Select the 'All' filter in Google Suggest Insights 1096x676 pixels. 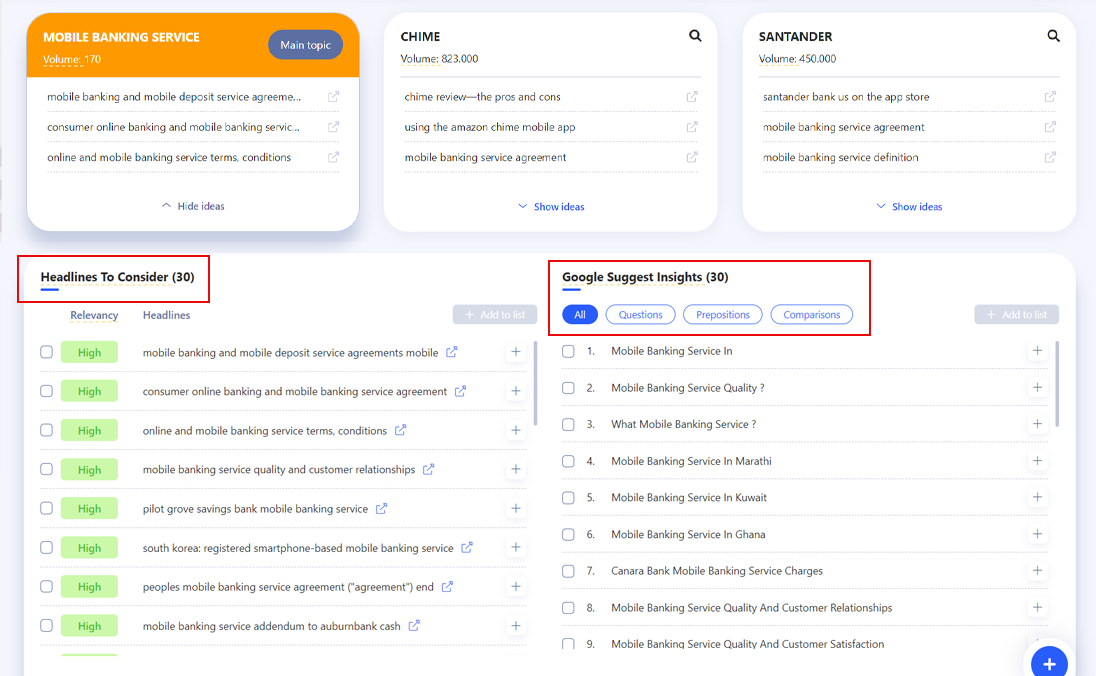[579, 315]
